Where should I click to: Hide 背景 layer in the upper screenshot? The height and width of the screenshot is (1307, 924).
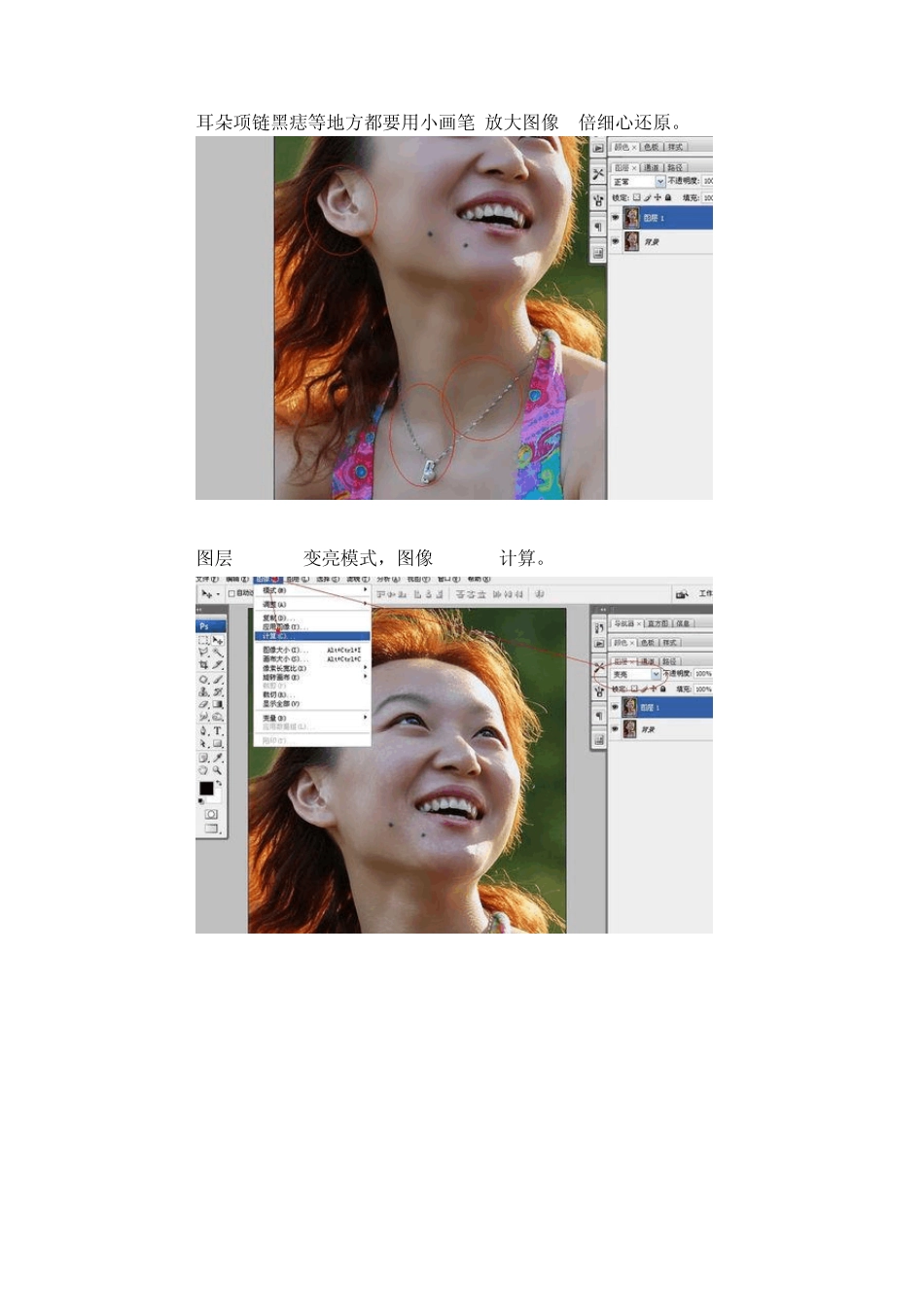[616, 241]
